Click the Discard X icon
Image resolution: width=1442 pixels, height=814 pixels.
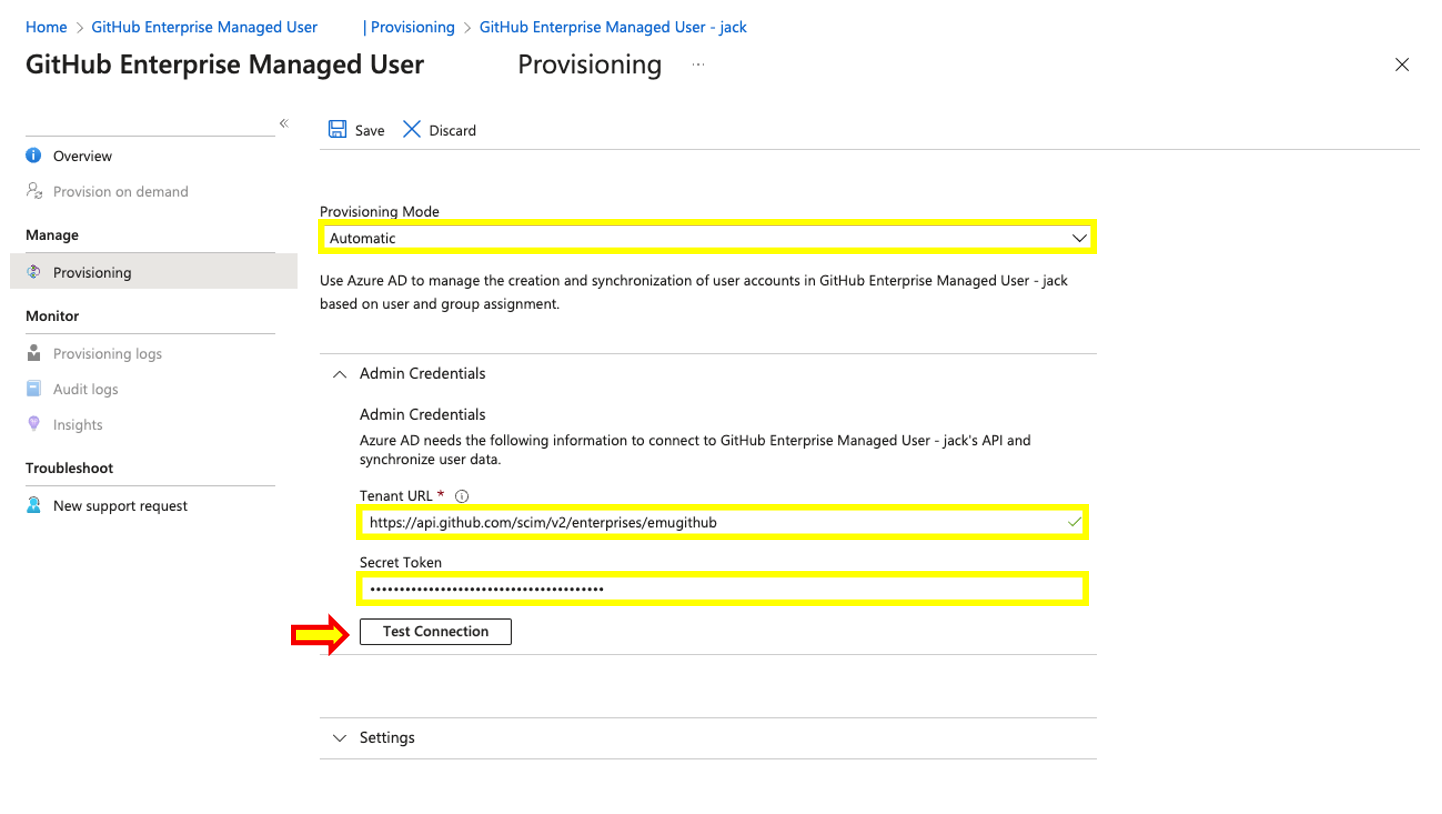[x=411, y=130]
